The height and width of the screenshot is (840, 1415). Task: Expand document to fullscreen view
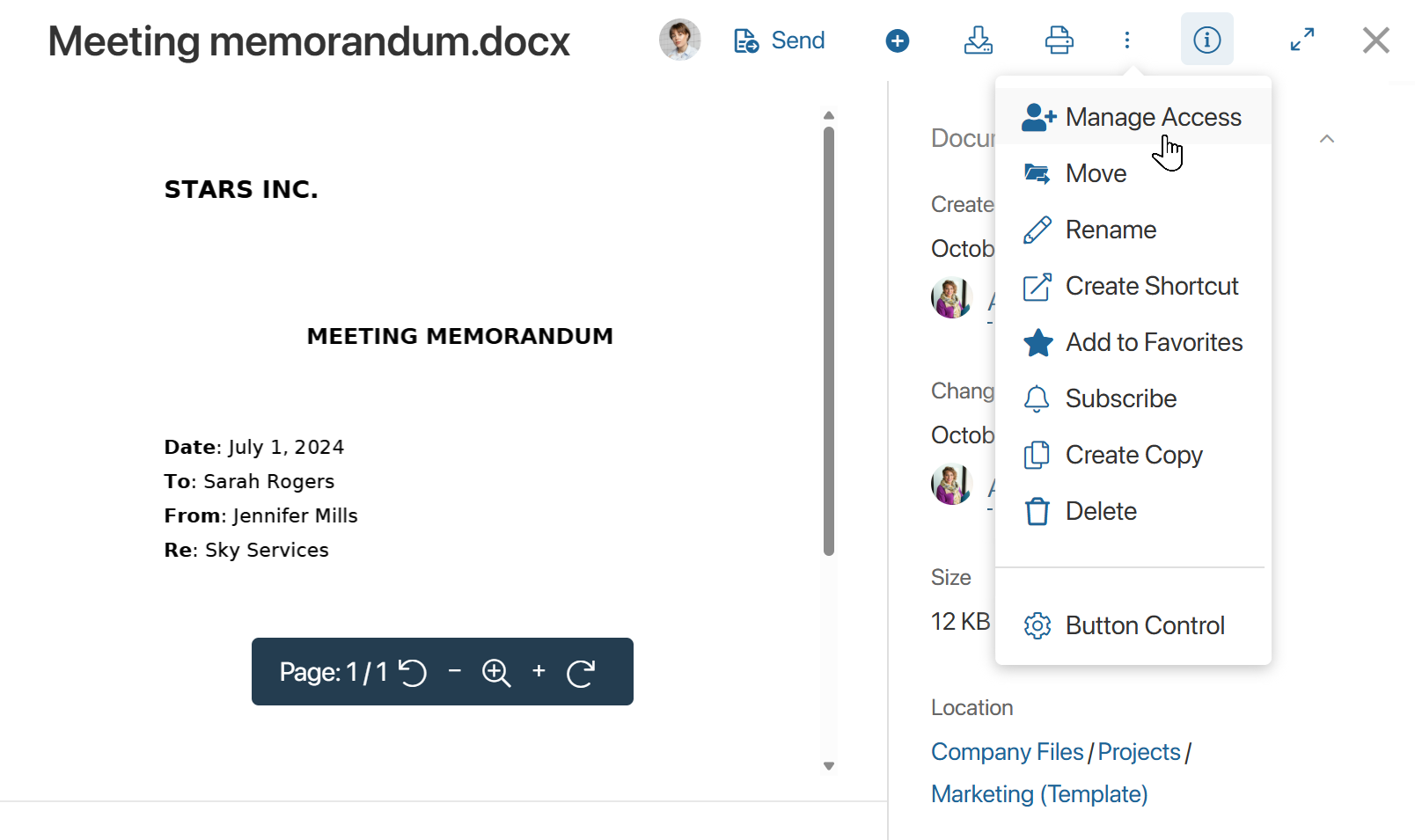coord(1302,40)
